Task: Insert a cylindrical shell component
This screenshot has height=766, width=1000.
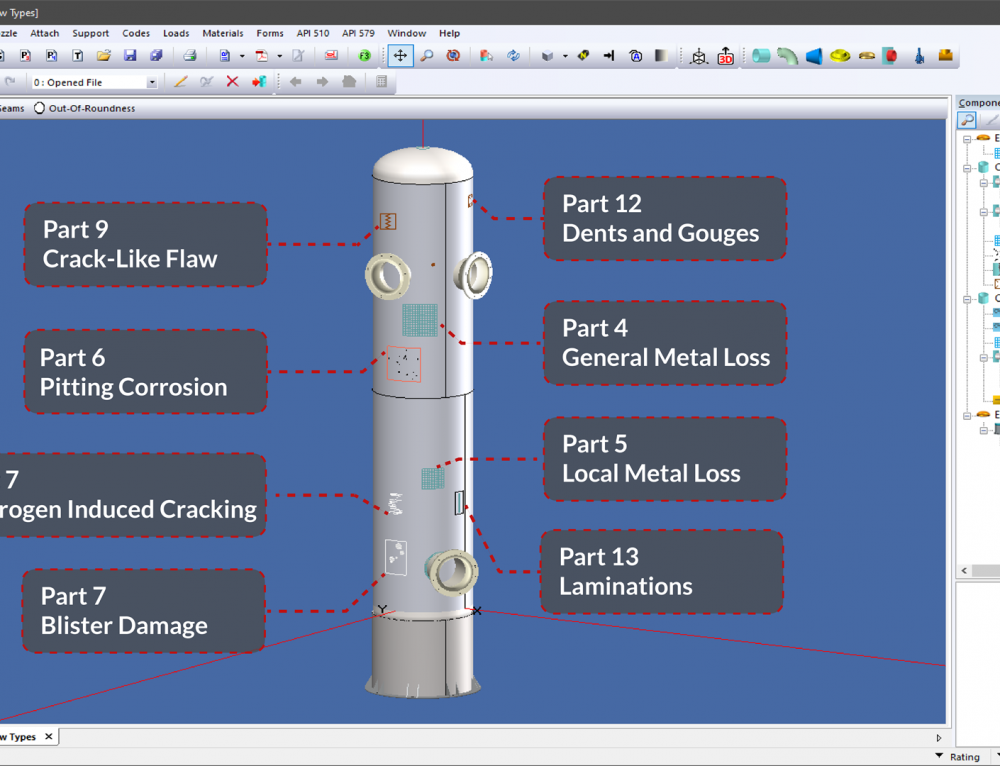Action: point(761,56)
